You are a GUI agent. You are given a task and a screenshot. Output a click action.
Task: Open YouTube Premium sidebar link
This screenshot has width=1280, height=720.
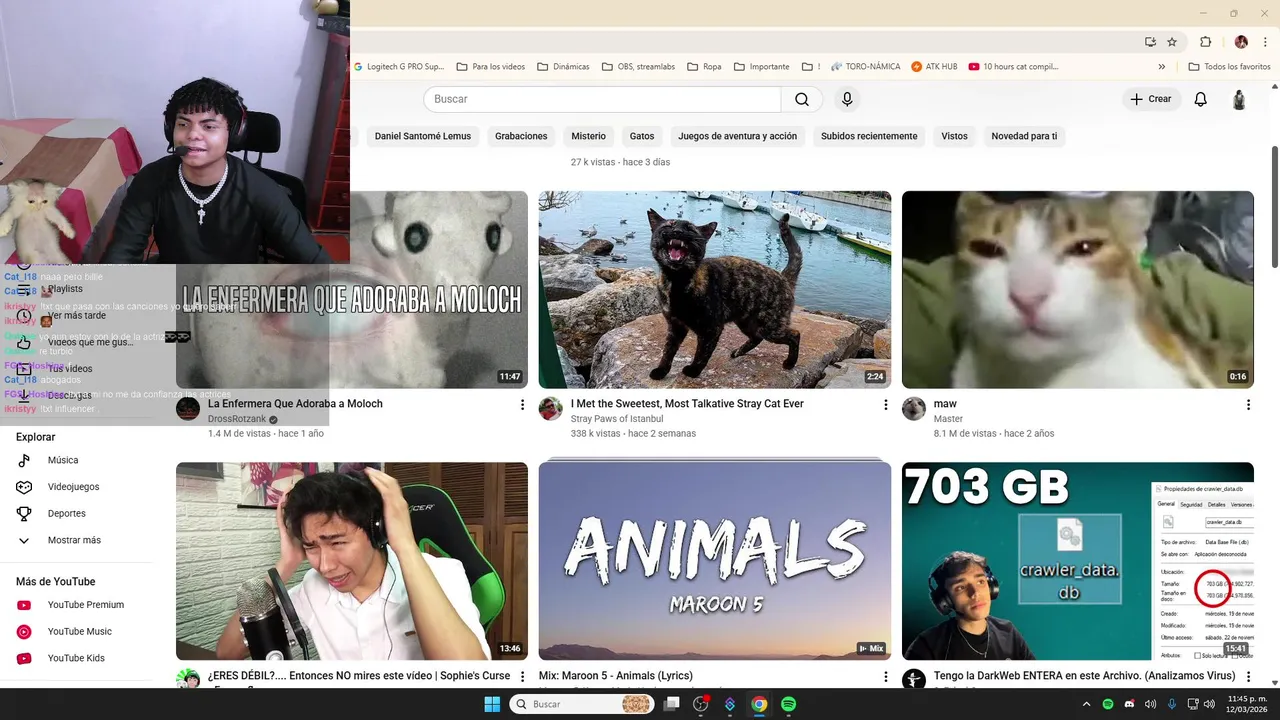86,605
